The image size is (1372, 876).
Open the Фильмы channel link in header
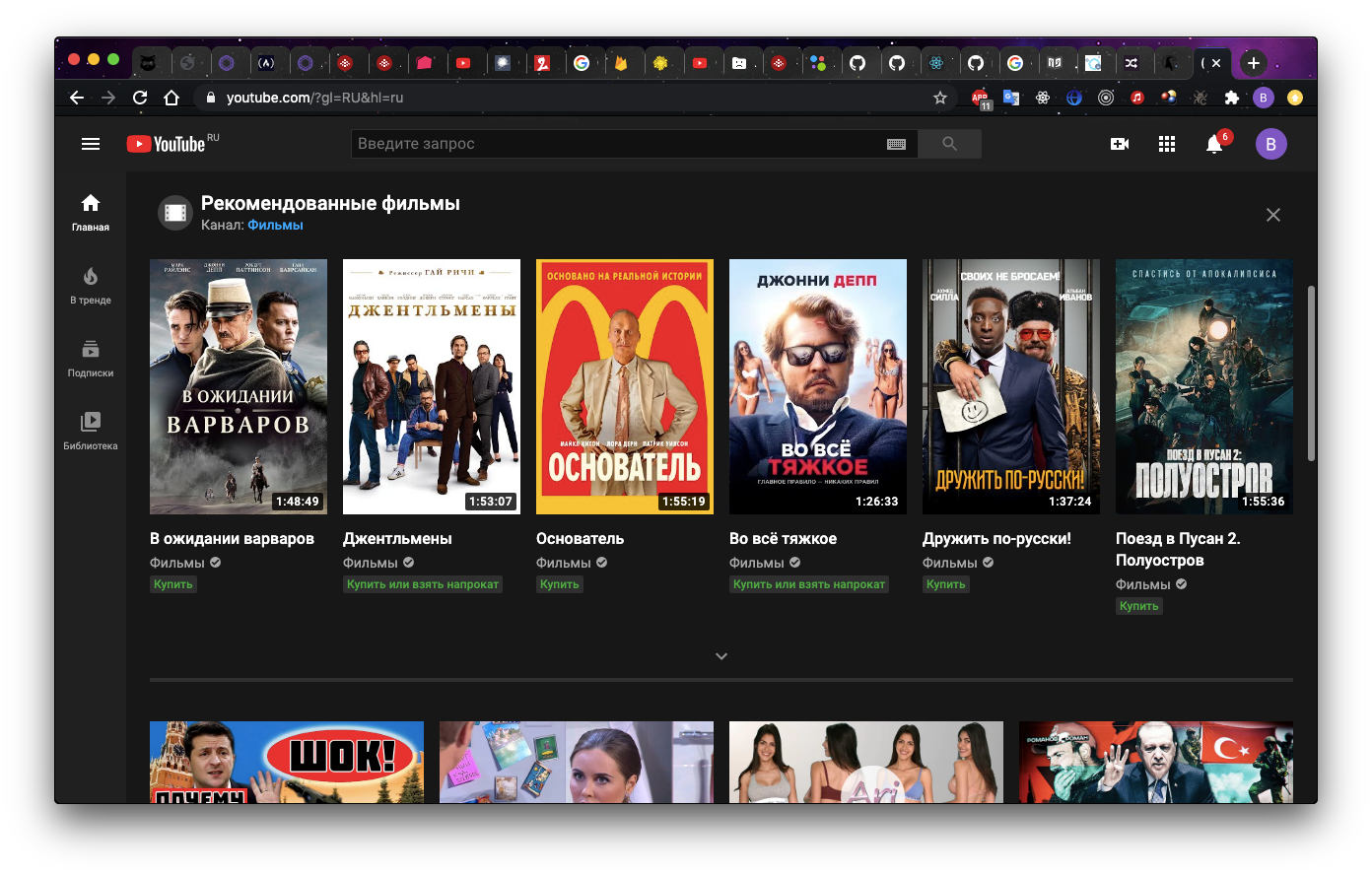click(275, 225)
